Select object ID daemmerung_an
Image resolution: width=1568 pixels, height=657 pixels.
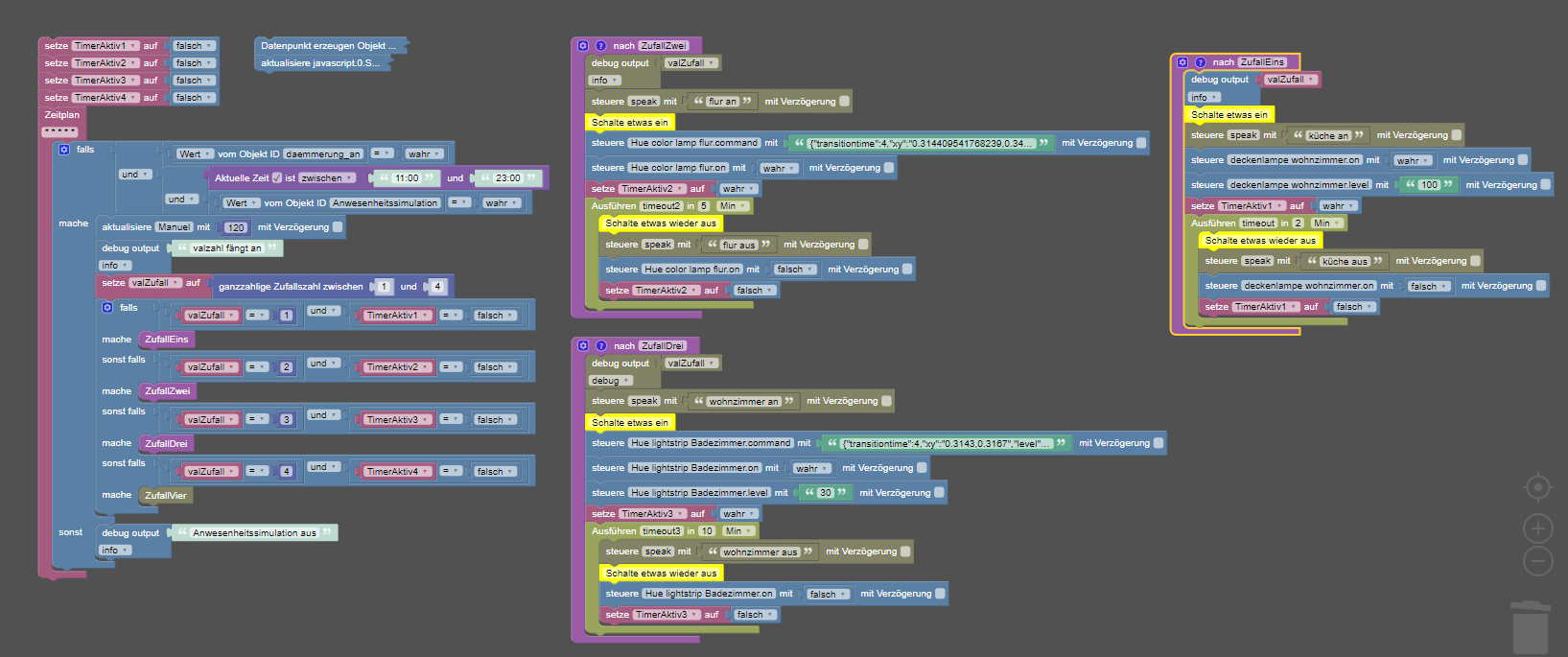pos(323,153)
